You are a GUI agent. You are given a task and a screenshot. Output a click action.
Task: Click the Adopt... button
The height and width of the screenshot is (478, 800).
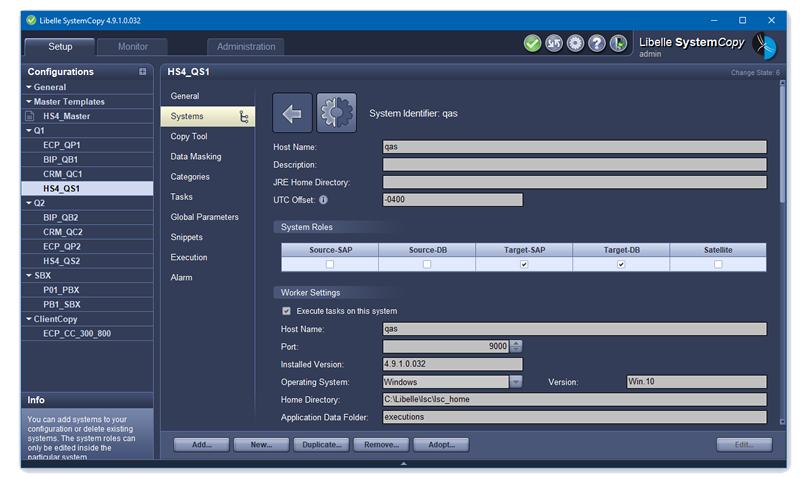click(441, 445)
